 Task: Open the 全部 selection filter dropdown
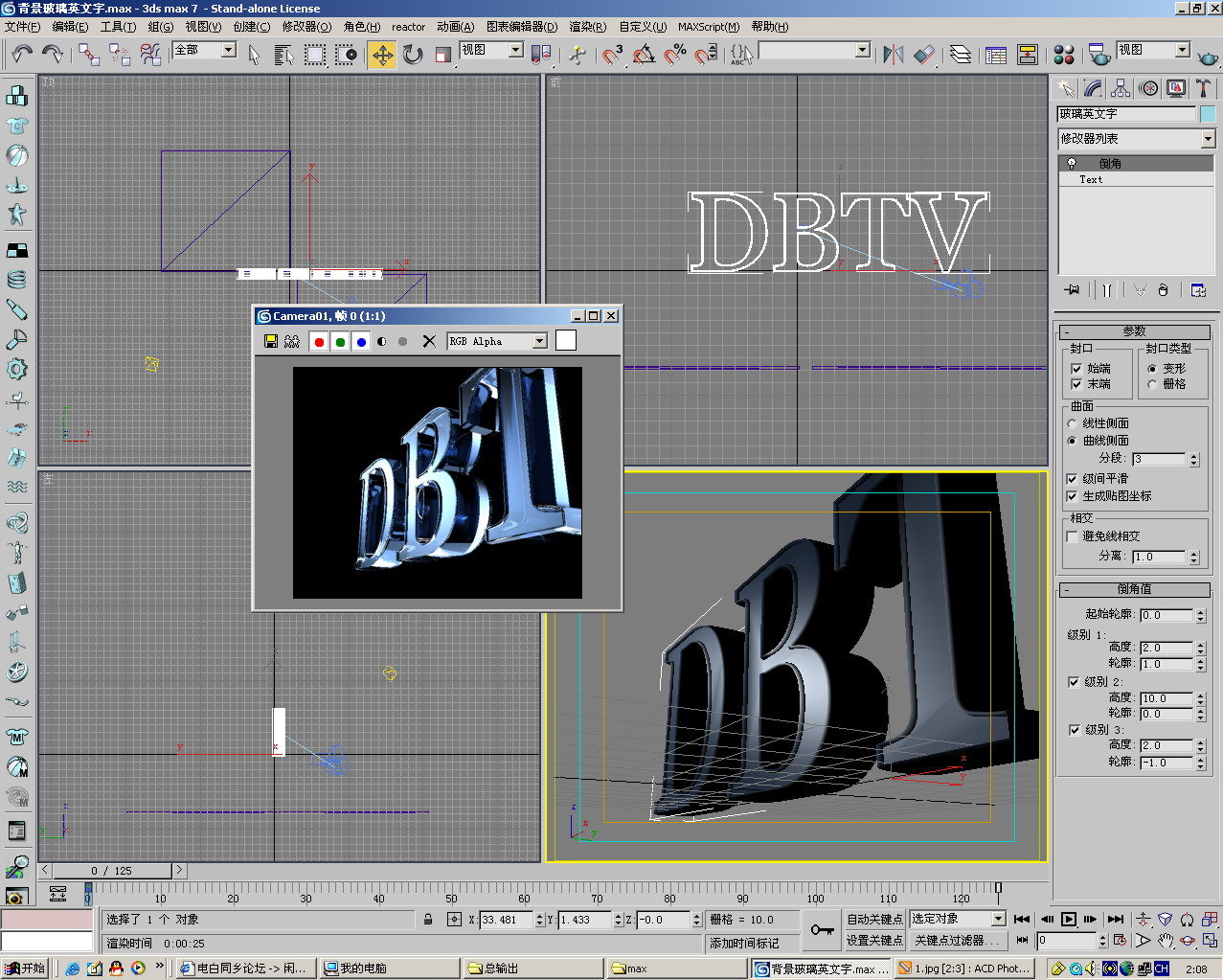(x=229, y=50)
